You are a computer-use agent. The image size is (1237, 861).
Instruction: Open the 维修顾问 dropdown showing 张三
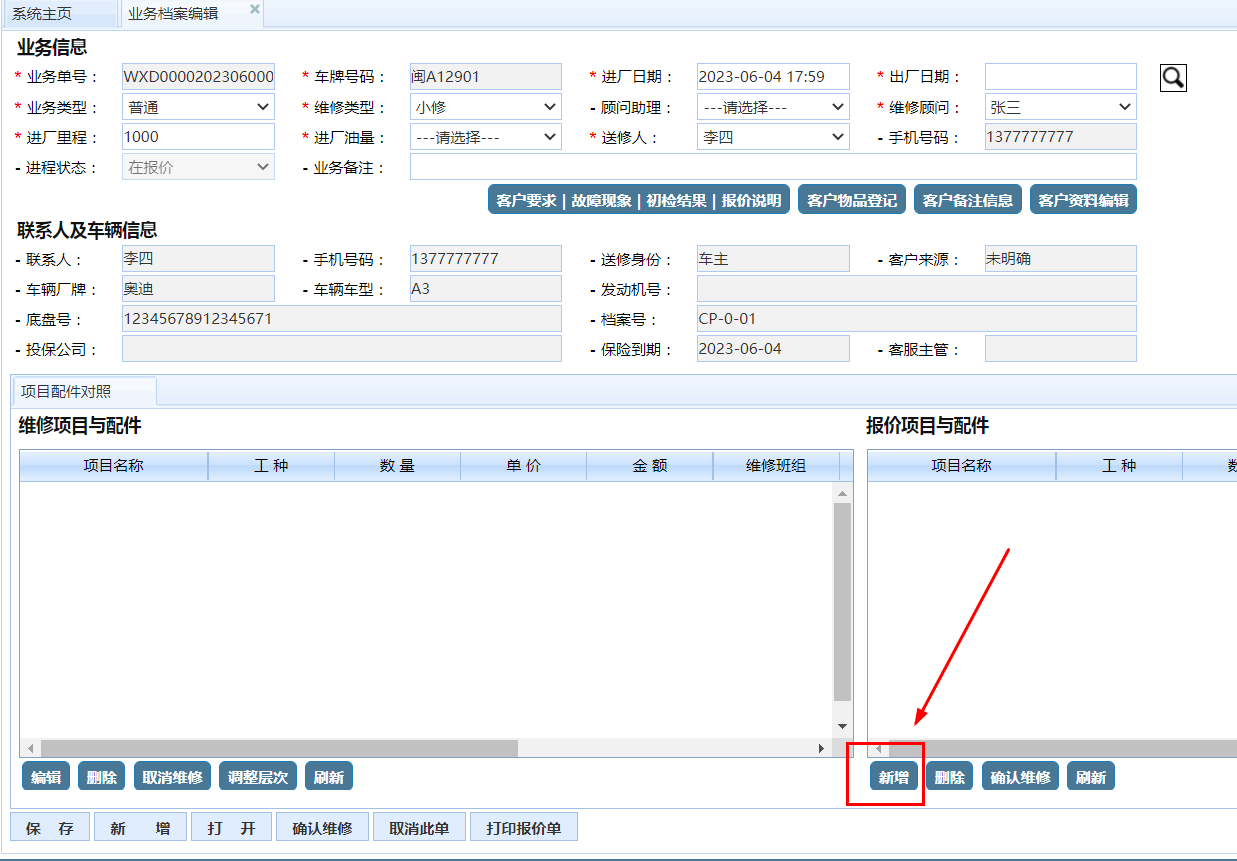(x=1061, y=107)
